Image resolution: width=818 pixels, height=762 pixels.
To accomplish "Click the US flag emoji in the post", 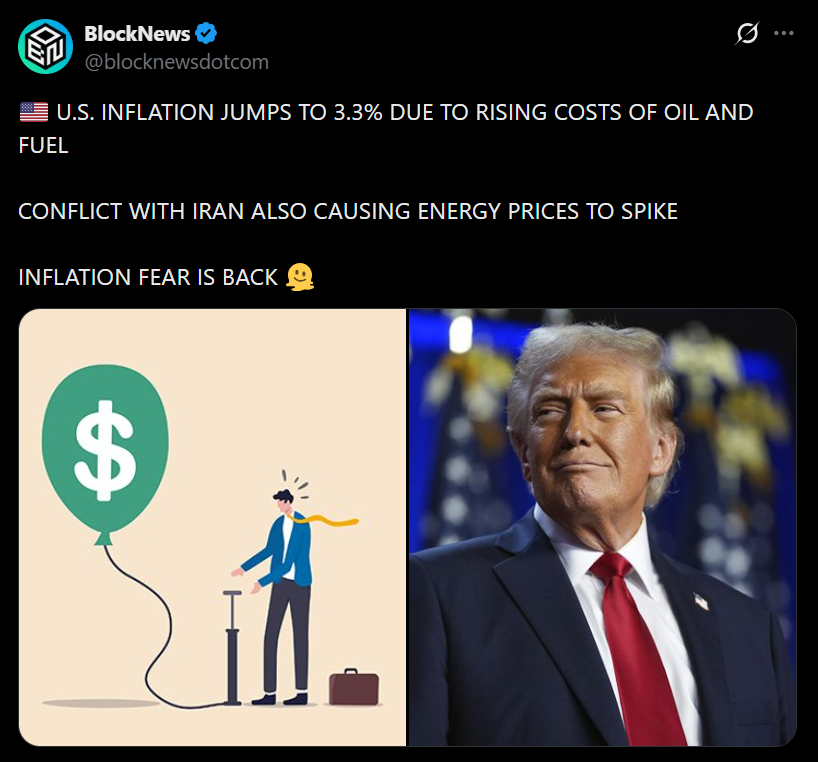I will tap(34, 112).
